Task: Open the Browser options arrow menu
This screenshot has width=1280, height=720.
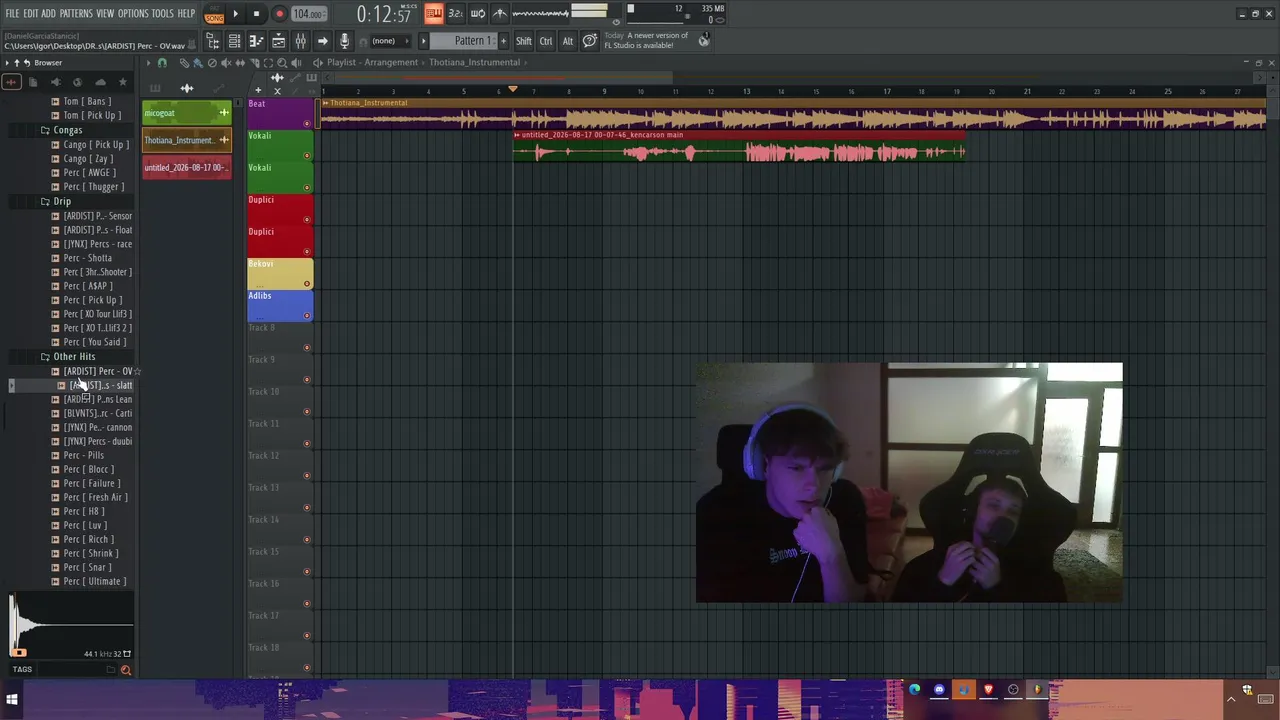Action: 7,63
